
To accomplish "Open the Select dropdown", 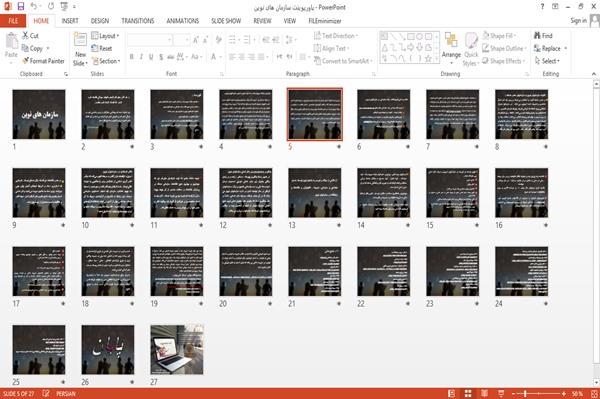I will 547,61.
